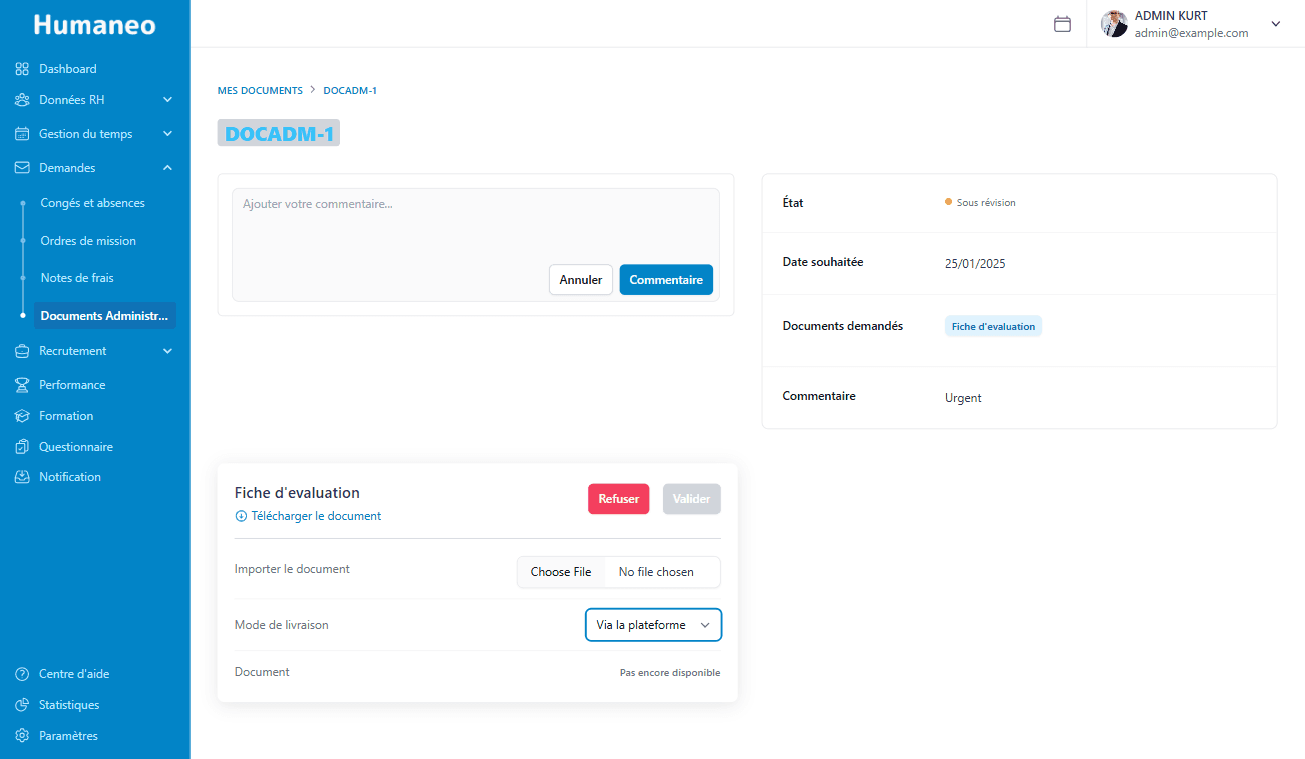Open the admin account menu chevron
1305x759 pixels.
[1276, 22]
